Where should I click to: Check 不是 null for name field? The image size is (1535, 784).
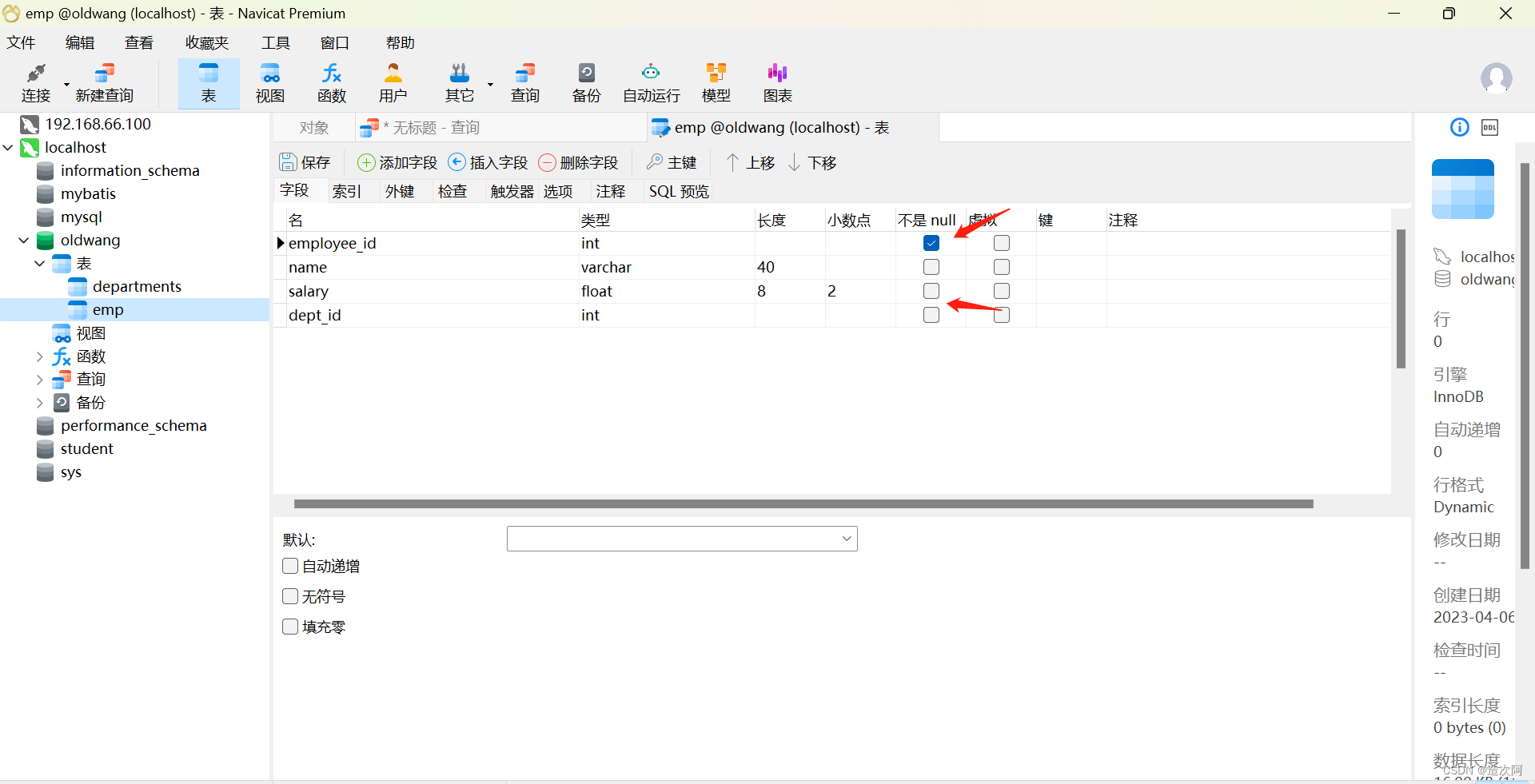click(x=931, y=267)
